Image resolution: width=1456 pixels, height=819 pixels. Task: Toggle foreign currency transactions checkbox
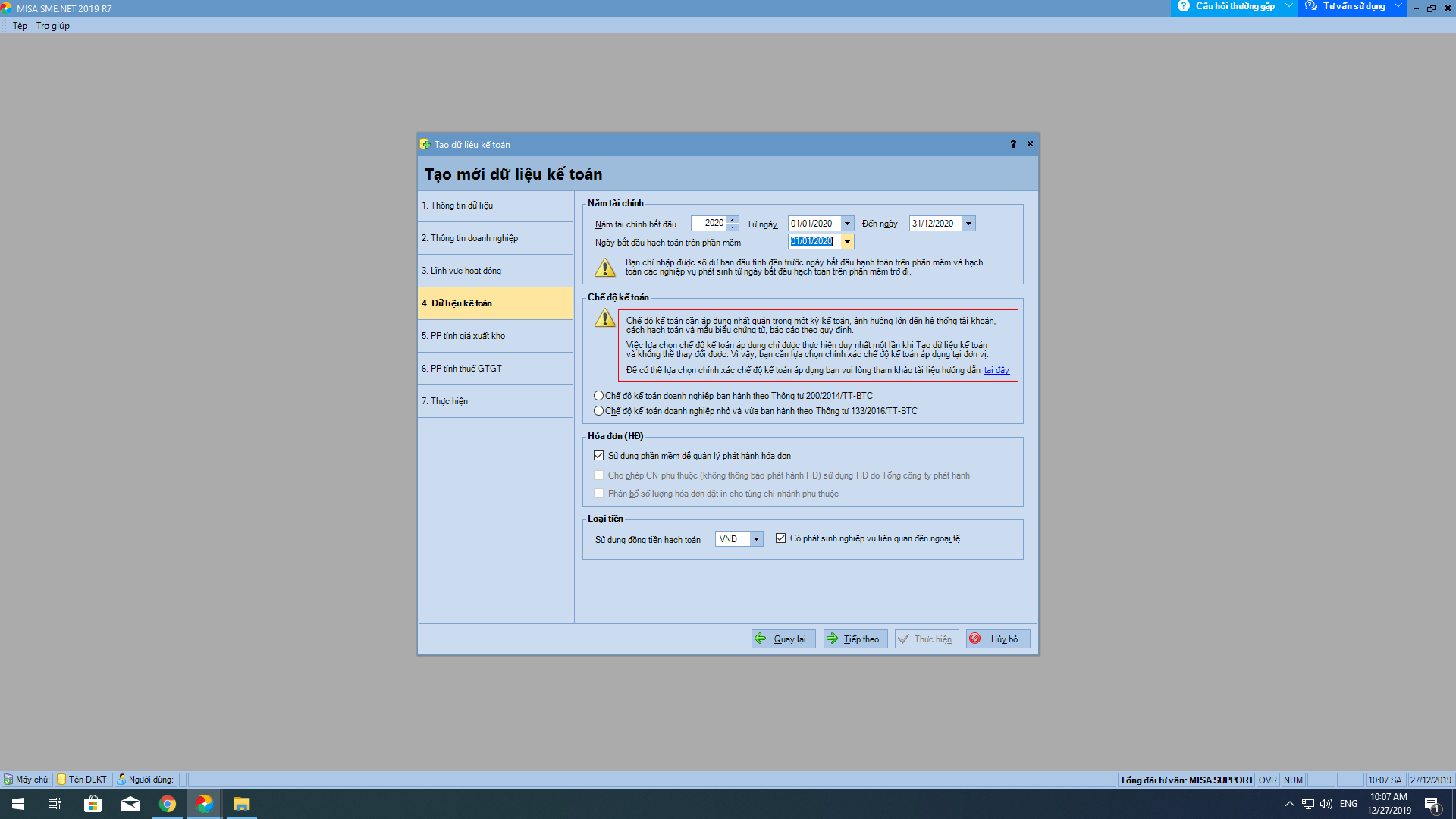click(780, 538)
